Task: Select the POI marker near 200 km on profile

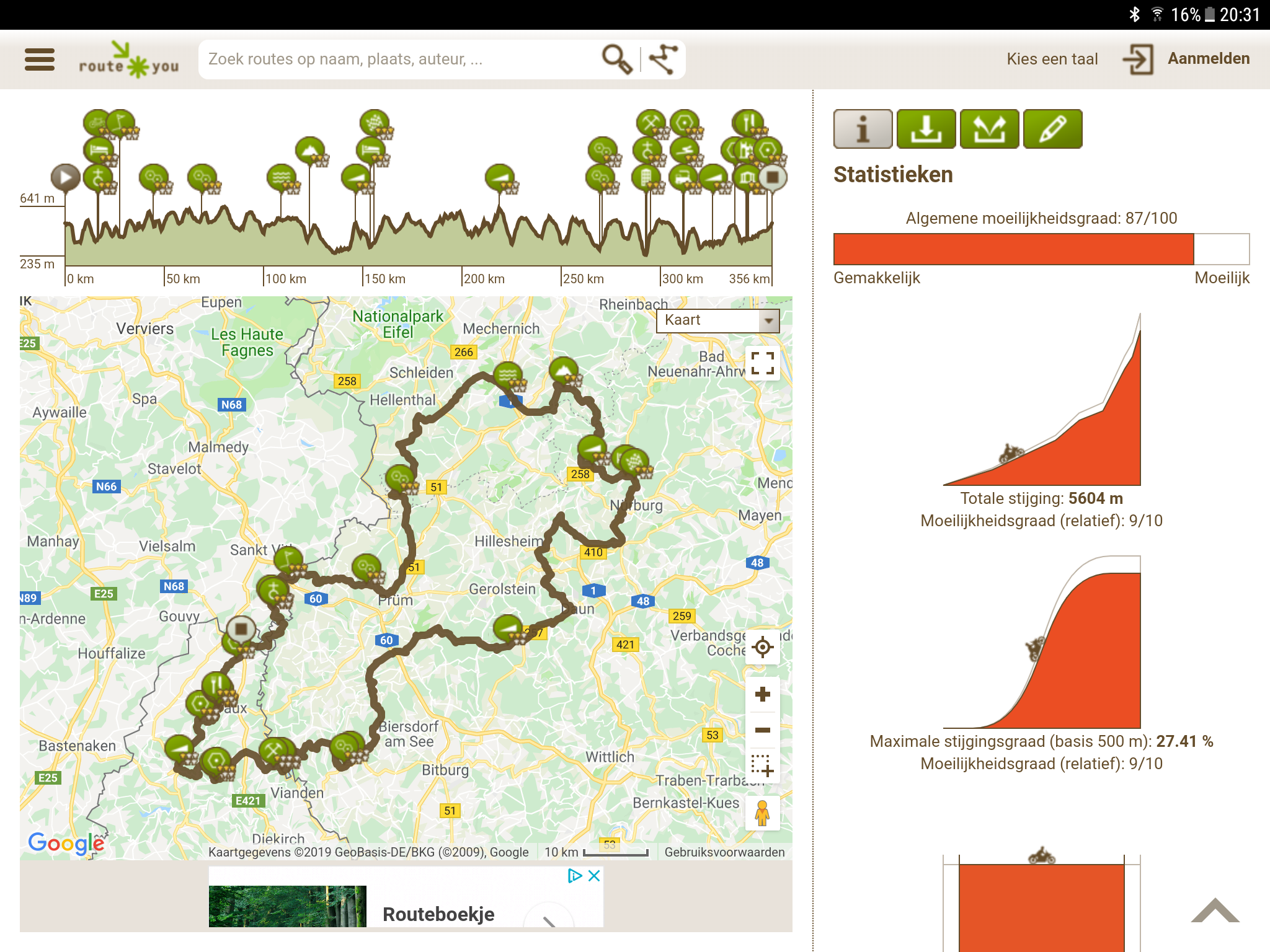Action: pos(500,178)
